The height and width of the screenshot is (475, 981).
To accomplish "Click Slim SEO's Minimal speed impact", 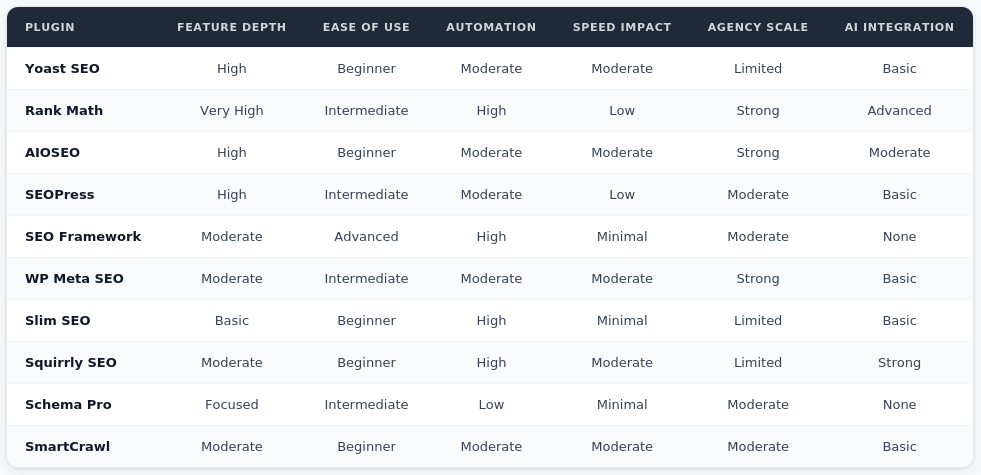I will 622,320.
